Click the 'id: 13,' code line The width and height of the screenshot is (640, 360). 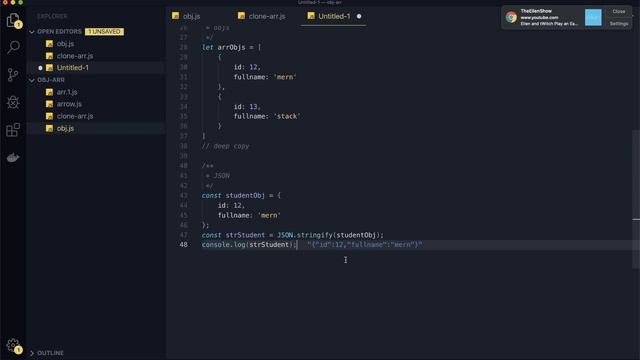247,106
